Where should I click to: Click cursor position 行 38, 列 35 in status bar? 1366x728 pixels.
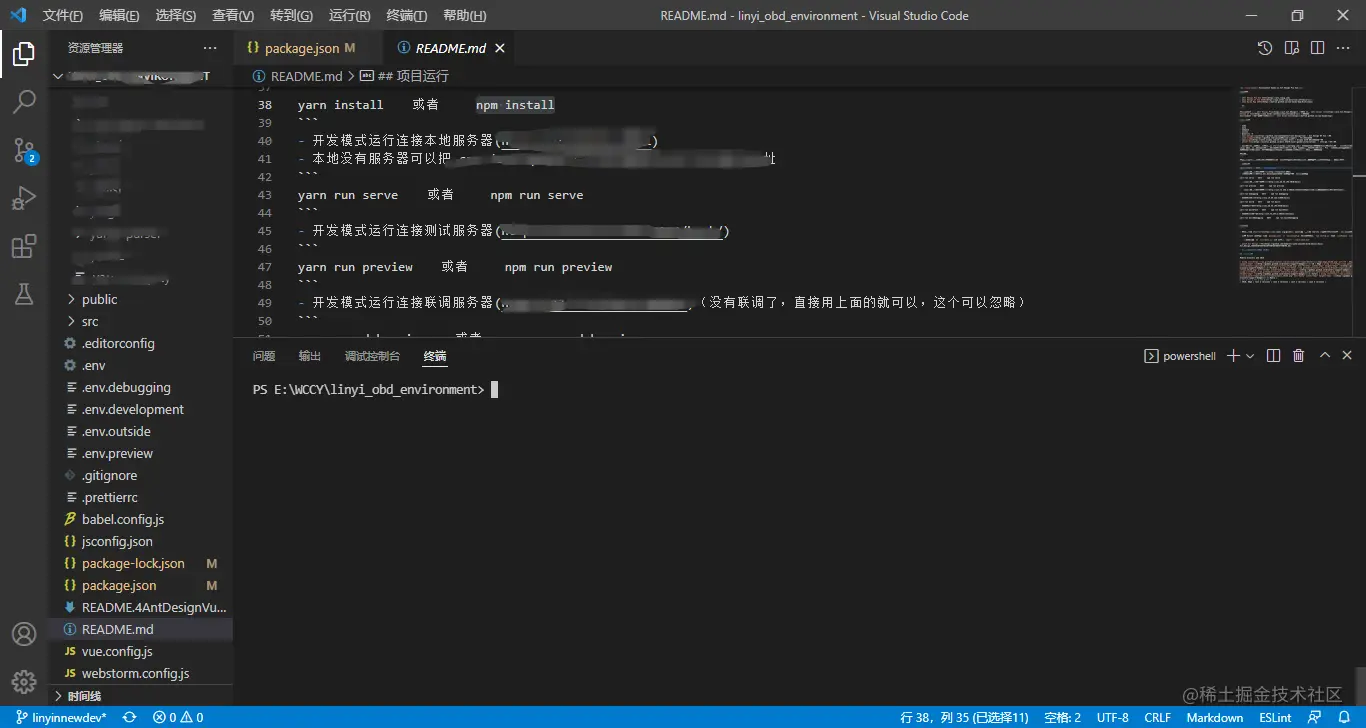[964, 717]
